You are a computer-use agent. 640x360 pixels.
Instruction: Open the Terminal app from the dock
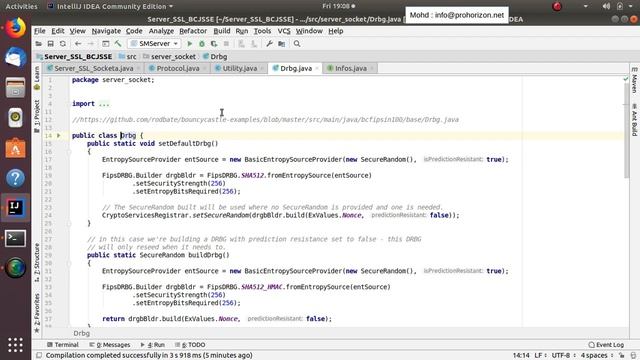(x=16, y=238)
